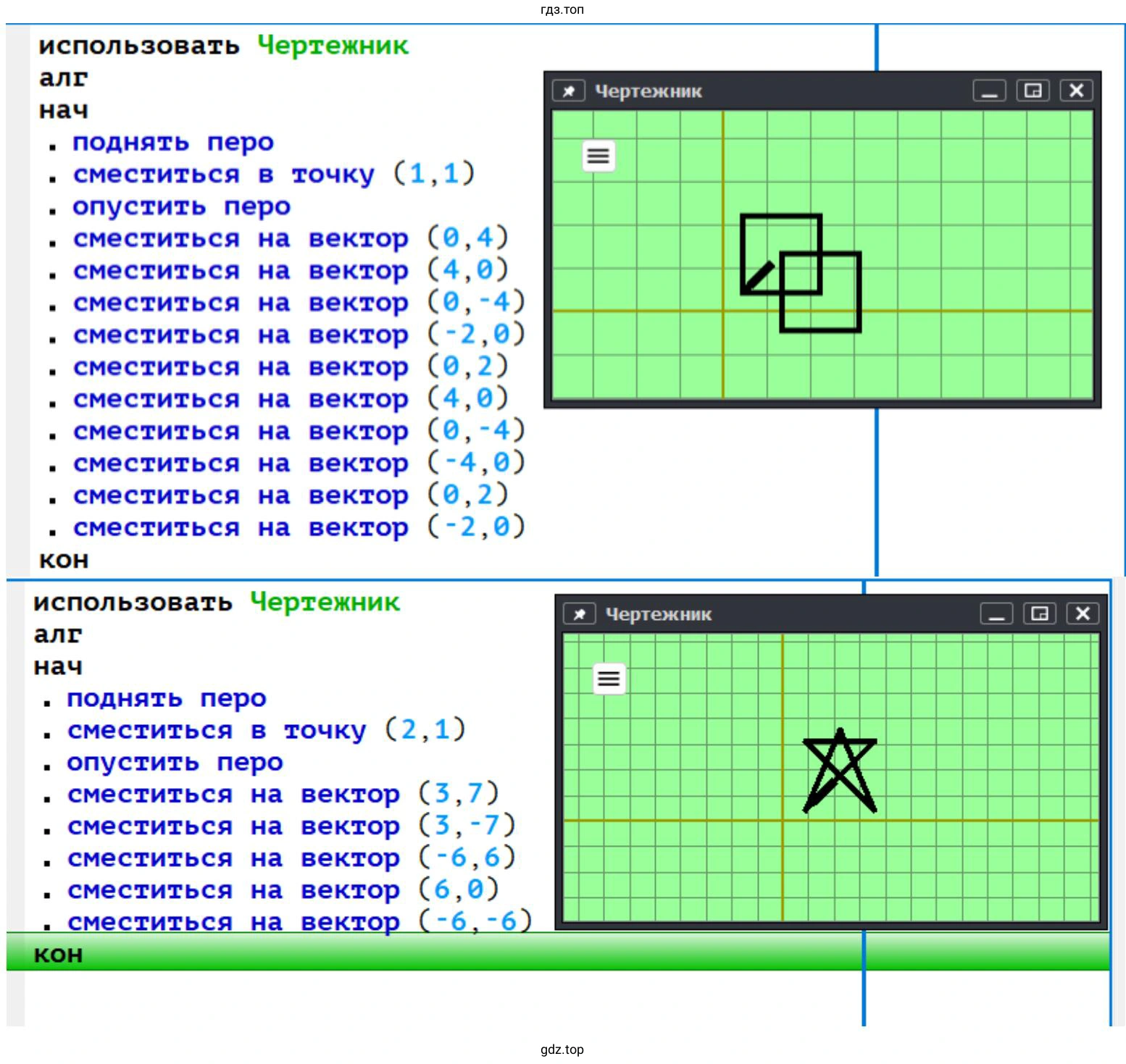Screen dimensions: 1126x1064
Task: Click the line 'сместиться на вектор (-4,0)'
Action: click(299, 463)
